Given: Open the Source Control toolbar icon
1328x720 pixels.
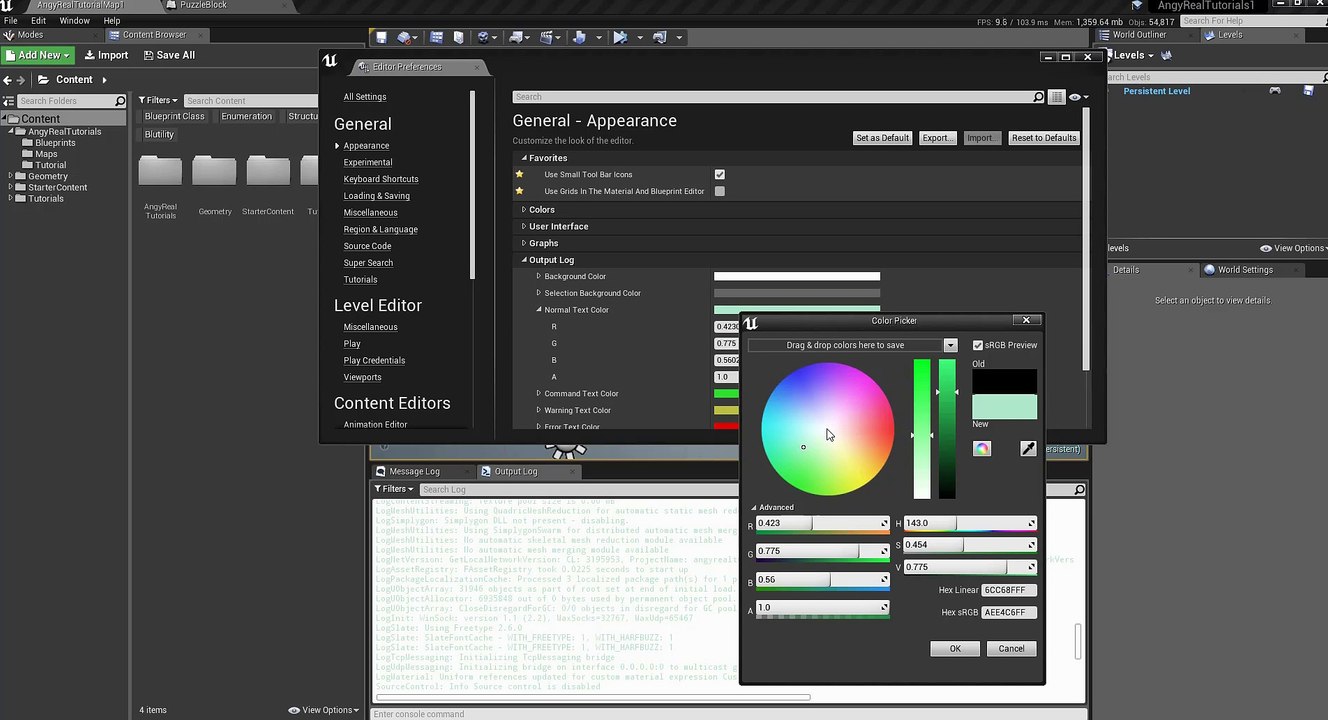Looking at the screenshot, I should [404, 37].
